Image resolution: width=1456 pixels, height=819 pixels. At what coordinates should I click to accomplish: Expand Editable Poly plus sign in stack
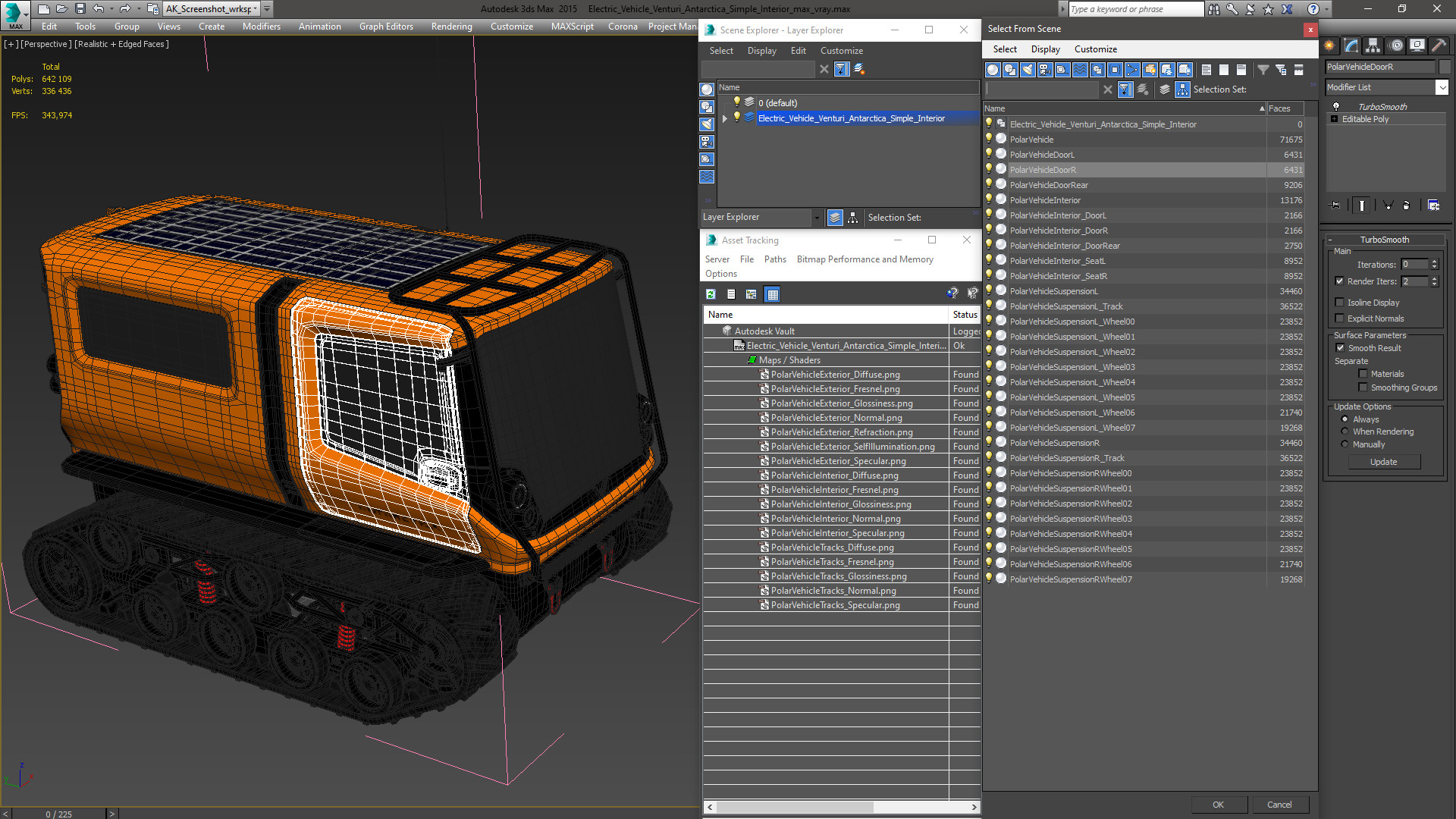pyautogui.click(x=1335, y=119)
